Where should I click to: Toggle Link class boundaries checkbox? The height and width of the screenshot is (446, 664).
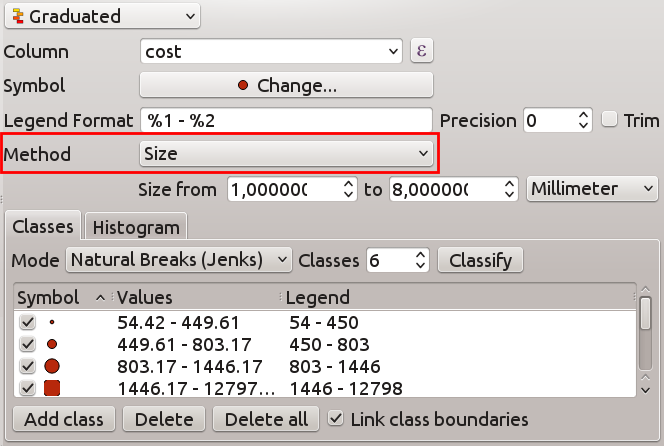point(337,418)
